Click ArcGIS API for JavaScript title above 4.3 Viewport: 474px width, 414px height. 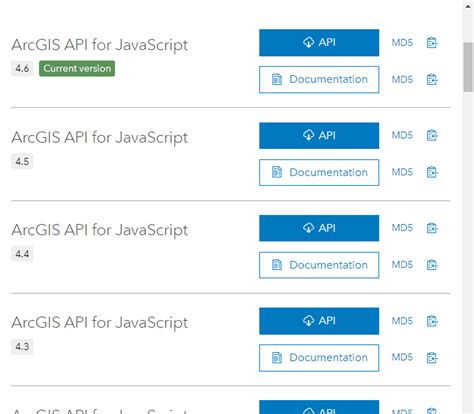pos(100,323)
